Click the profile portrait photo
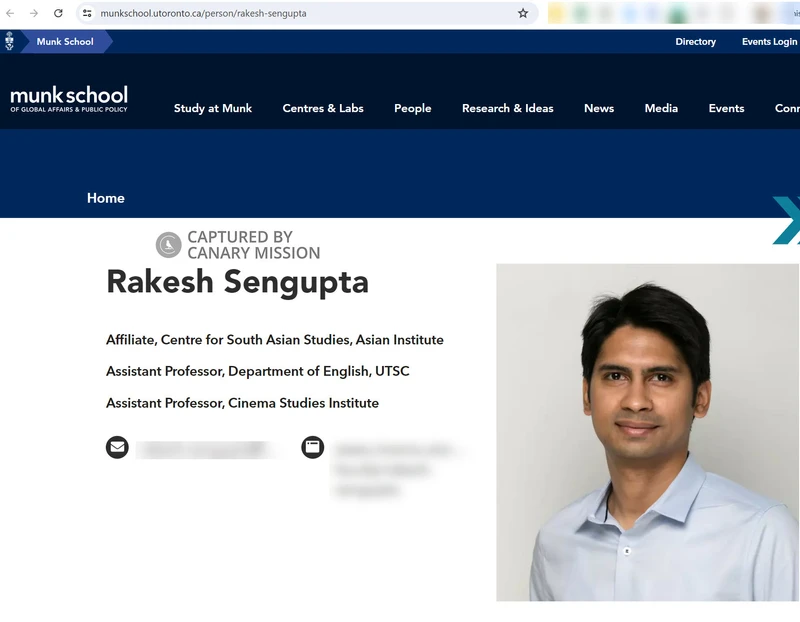Screen dimensions: 800x622 click(x=647, y=432)
